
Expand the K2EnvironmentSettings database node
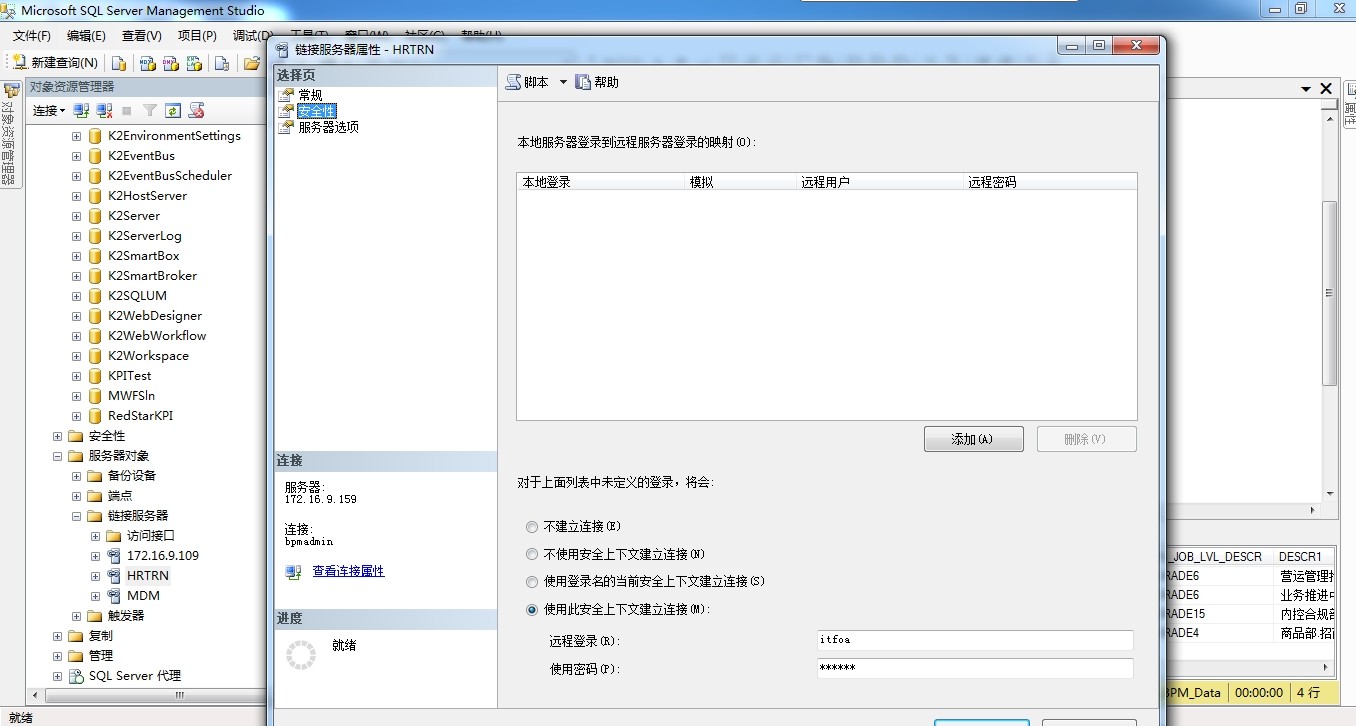point(77,135)
